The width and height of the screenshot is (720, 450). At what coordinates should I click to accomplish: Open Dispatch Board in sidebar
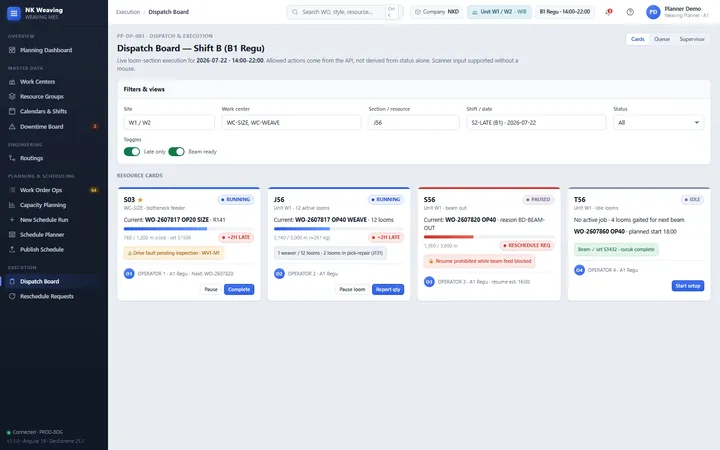(x=54, y=281)
